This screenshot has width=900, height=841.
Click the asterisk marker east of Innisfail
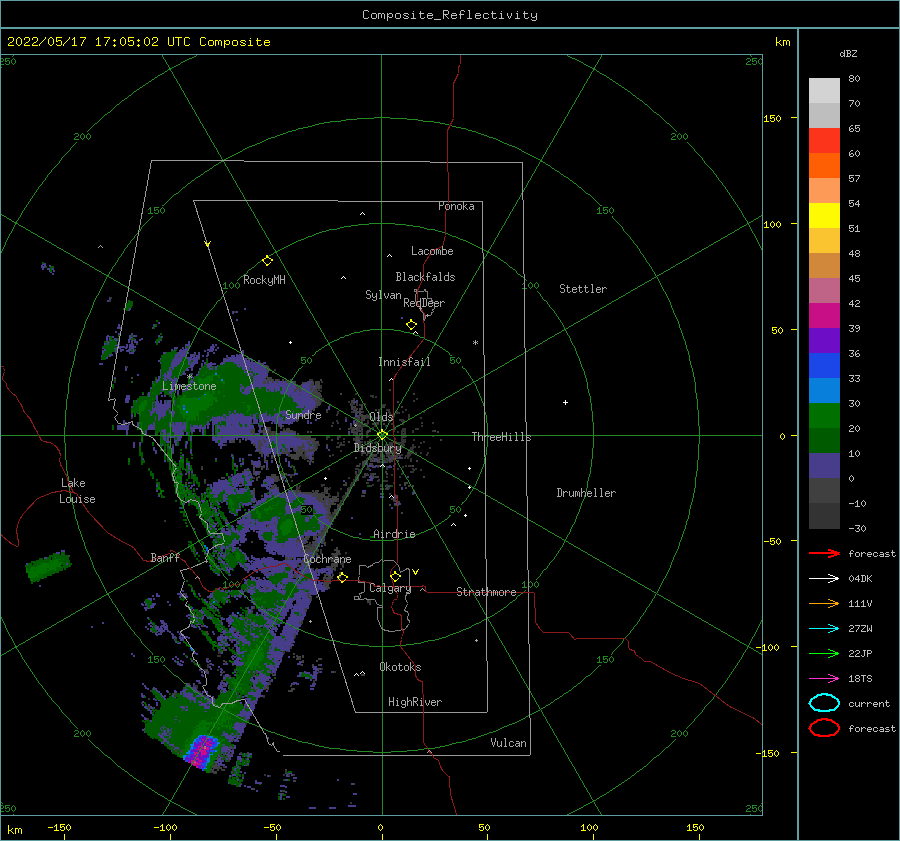point(475,343)
